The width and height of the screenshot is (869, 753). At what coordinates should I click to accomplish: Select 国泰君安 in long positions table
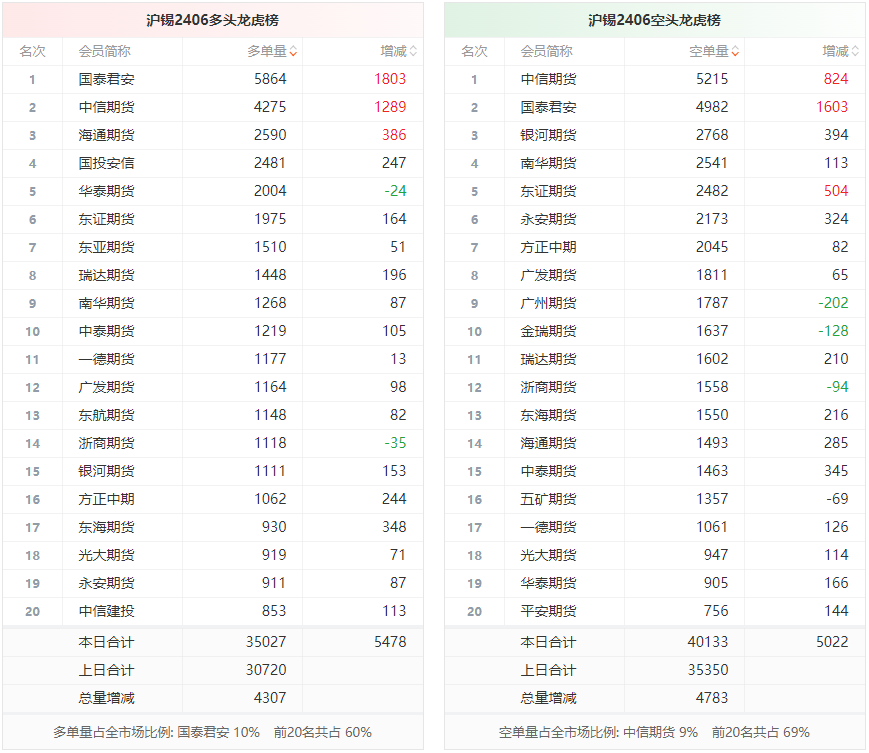pos(106,79)
